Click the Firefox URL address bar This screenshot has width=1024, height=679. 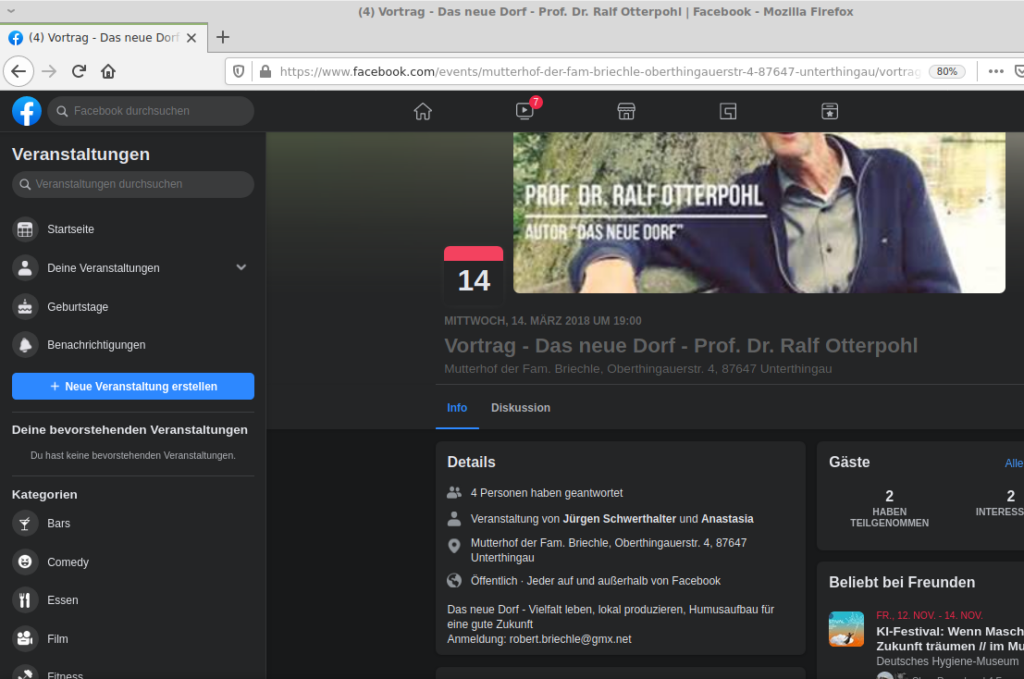click(599, 72)
